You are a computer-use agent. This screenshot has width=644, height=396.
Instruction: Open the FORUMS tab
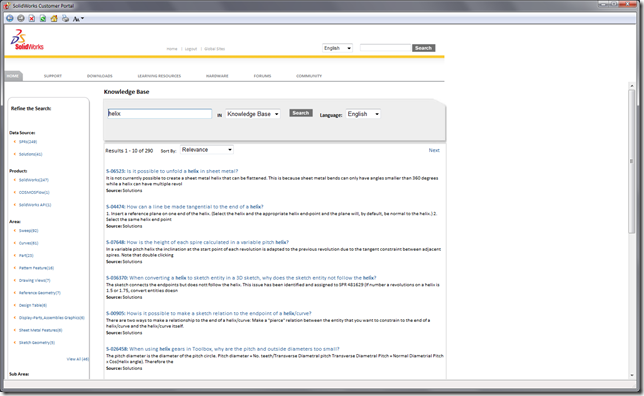coord(262,76)
